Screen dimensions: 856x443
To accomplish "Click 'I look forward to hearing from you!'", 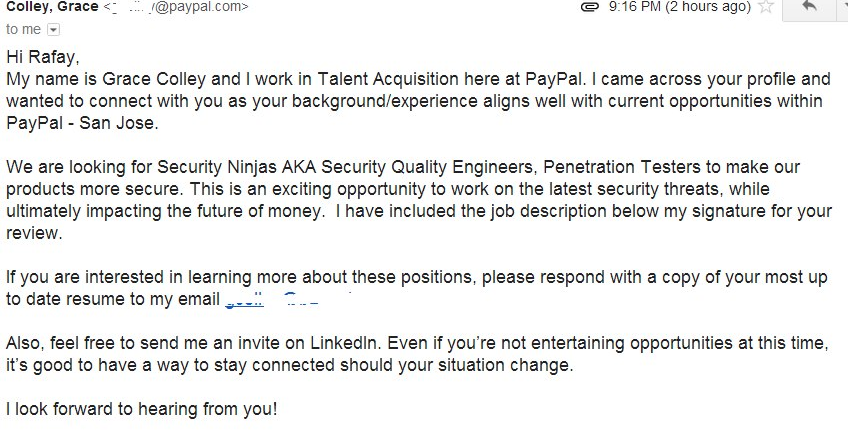I will tap(141, 409).
